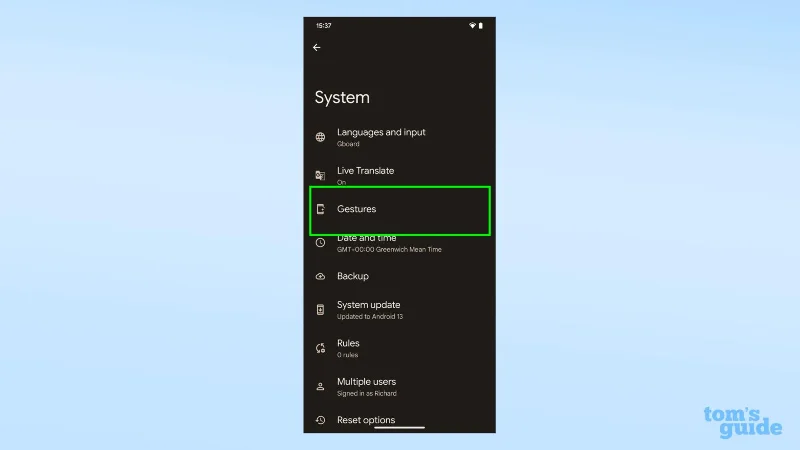The image size is (800, 450).
Task: Tap the '0 rules' subtitle
Action: coord(347,355)
